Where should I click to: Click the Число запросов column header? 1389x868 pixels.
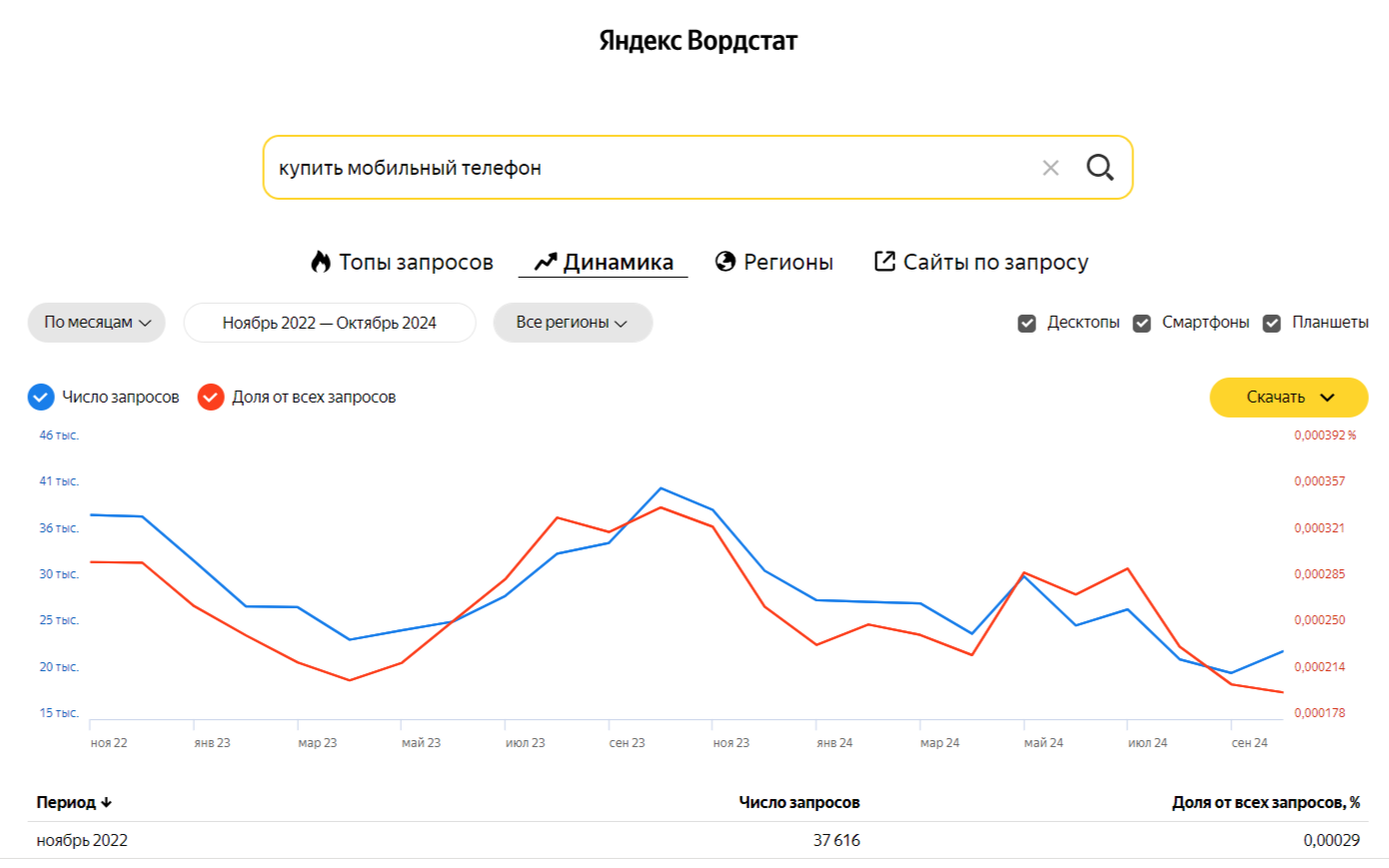(799, 803)
